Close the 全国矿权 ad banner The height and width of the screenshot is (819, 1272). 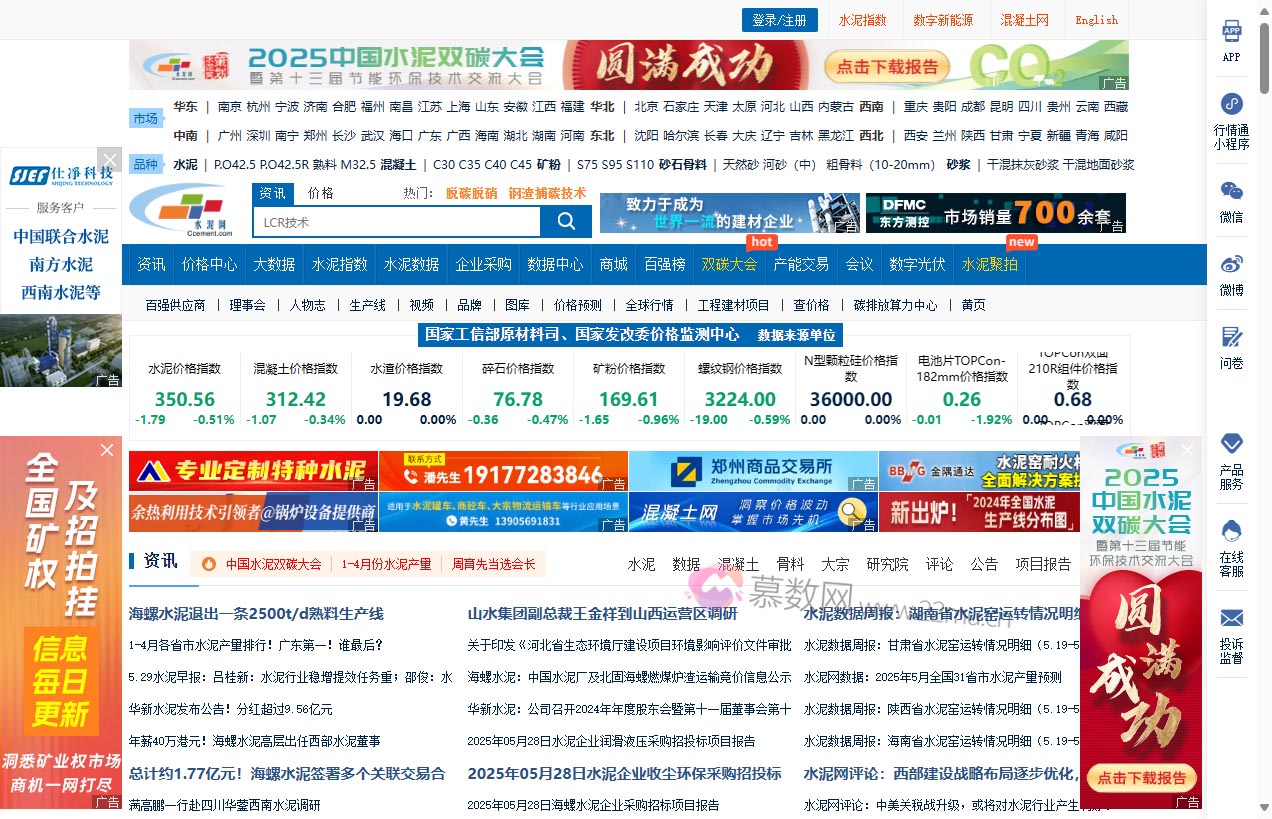tap(106, 450)
